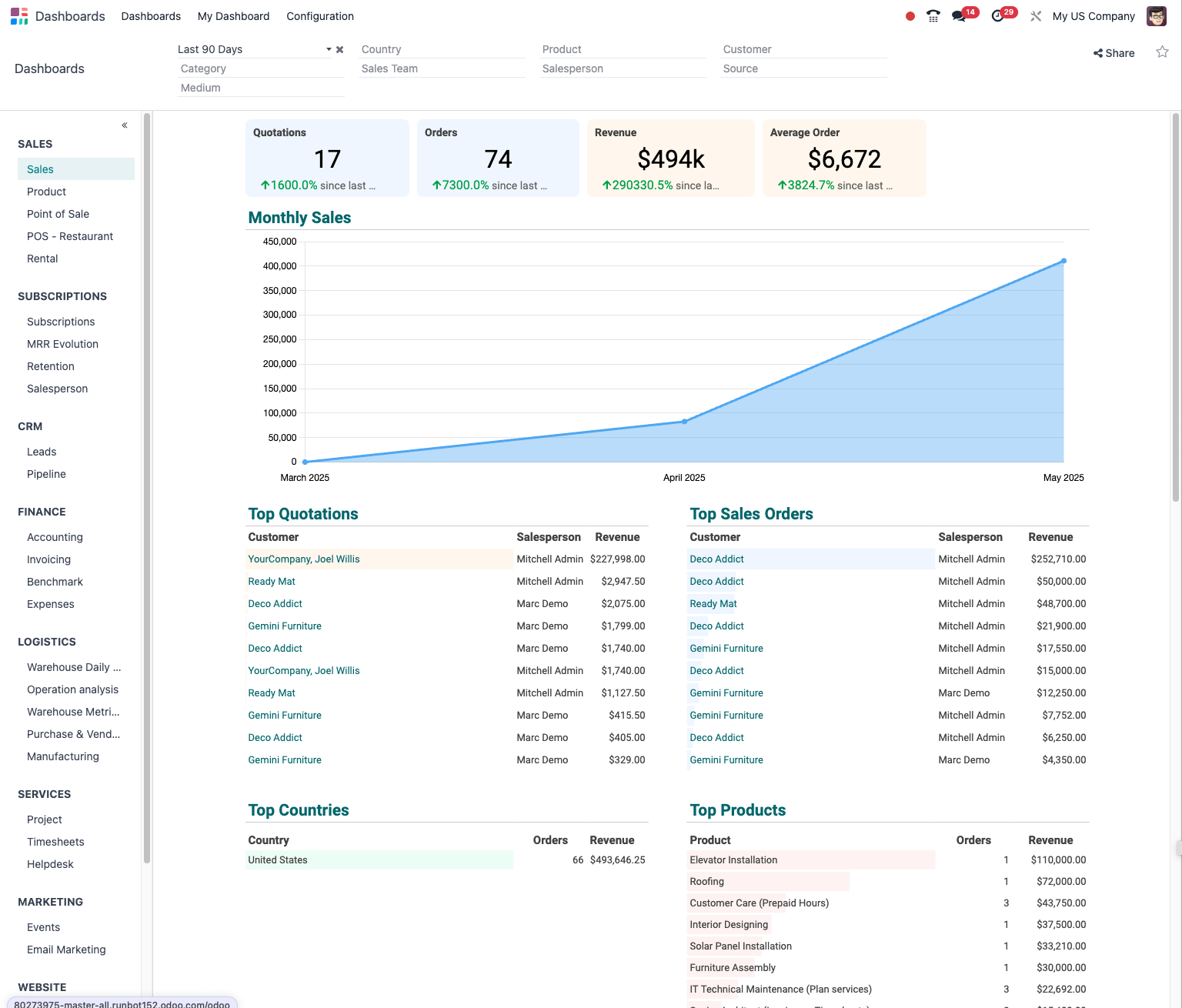This screenshot has height=1008, width=1182.
Task: Open the Customer filter field
Action: (803, 49)
